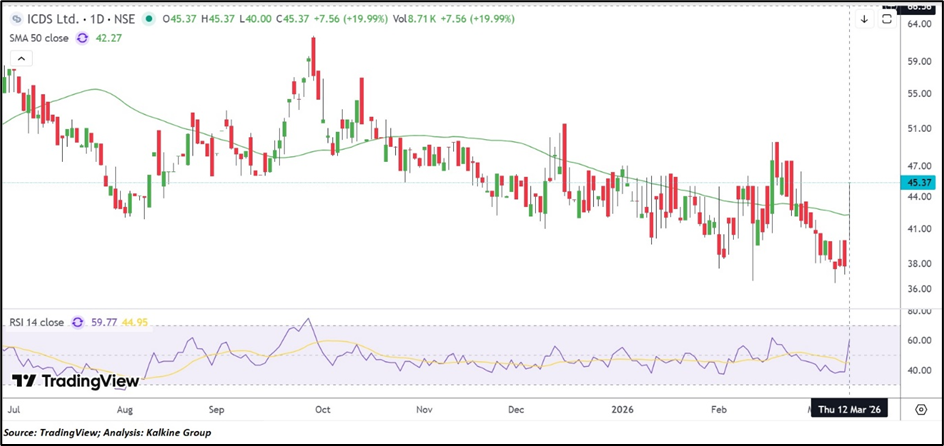Collapse the indicator legend with chevron
944x446 pixels.
(x=20, y=59)
